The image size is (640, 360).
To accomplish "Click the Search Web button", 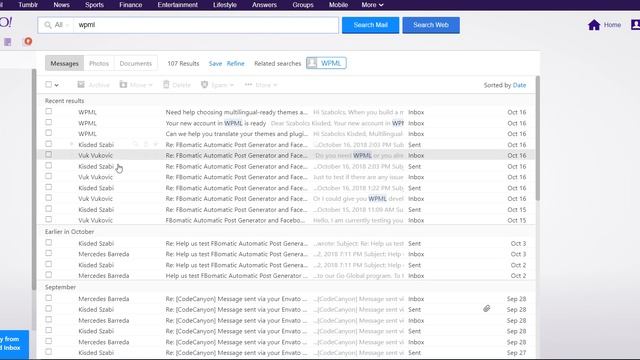I will pos(431,25).
